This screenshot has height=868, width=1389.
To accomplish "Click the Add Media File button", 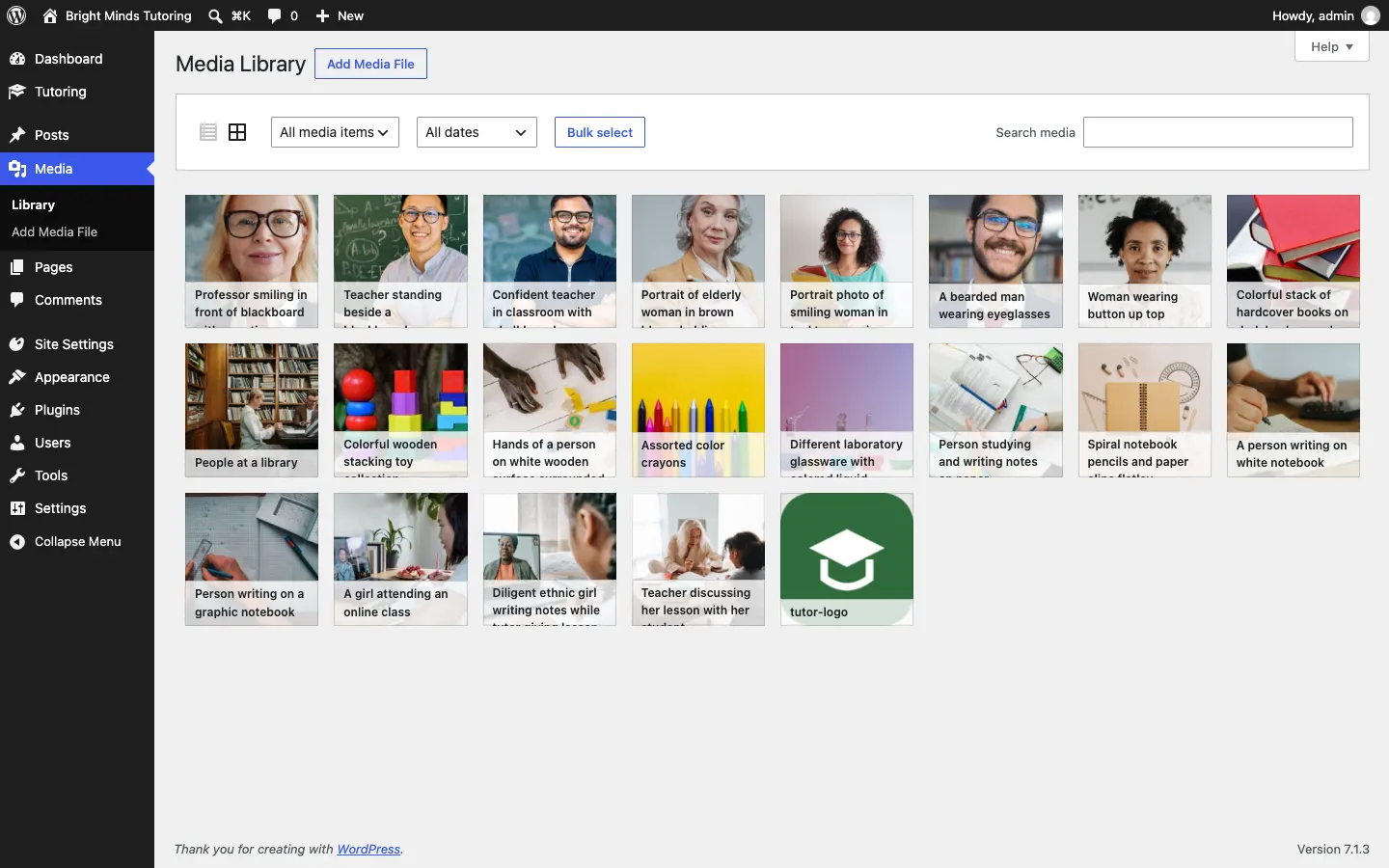I will click(370, 64).
